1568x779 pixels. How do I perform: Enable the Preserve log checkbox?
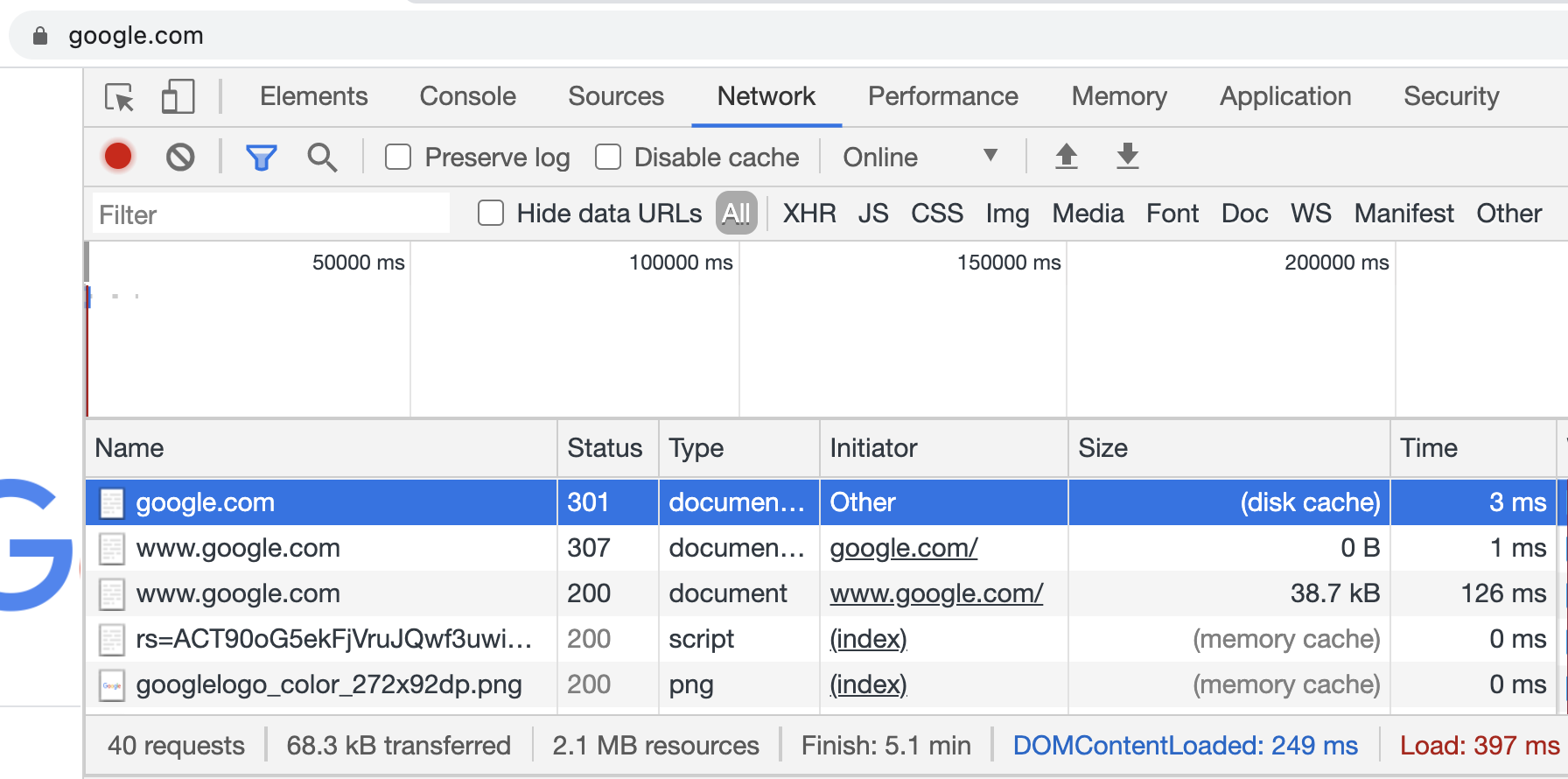tap(398, 158)
